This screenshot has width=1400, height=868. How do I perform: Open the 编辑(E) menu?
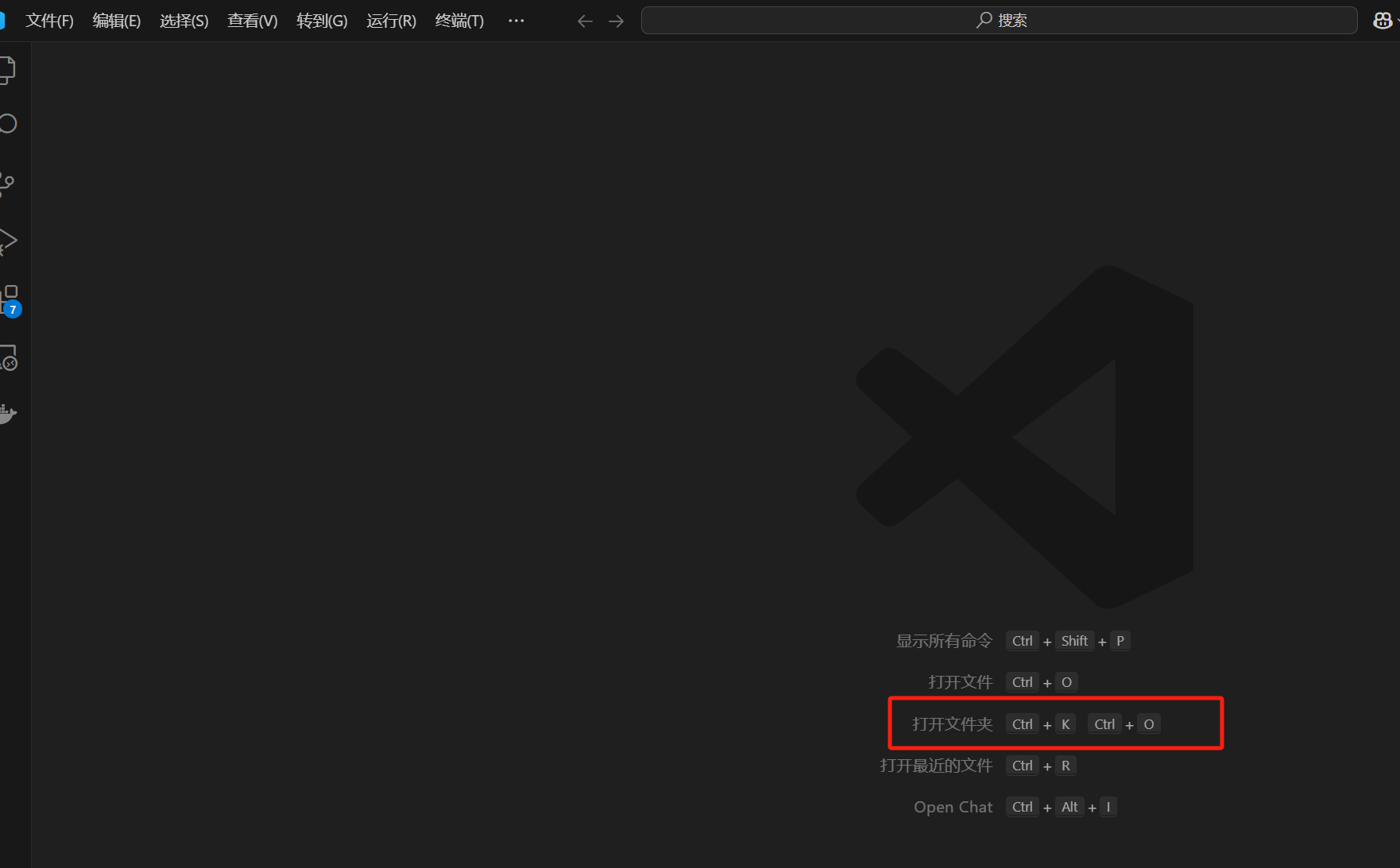pos(116,21)
